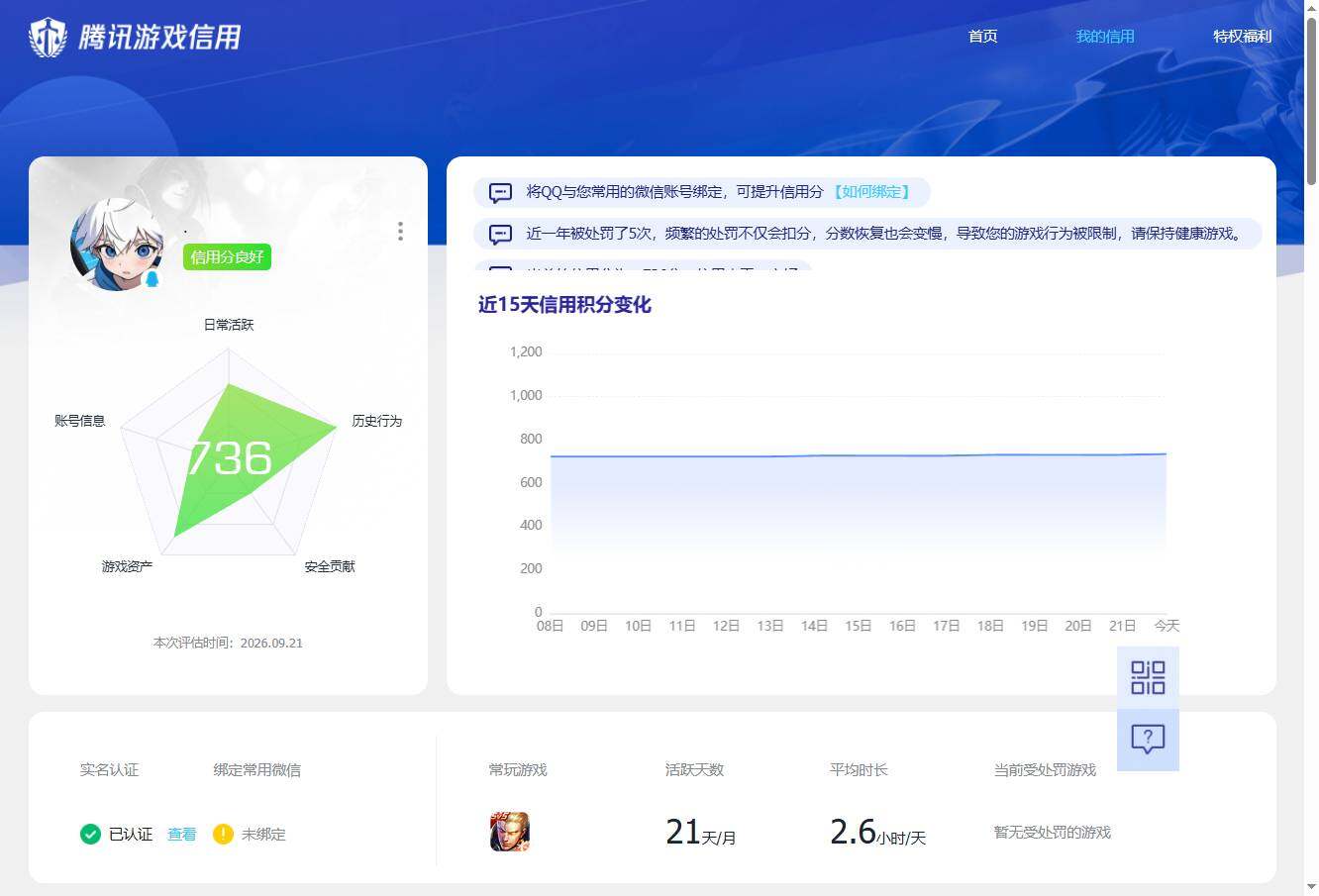Click the 736 credit score on radar
The height and width of the screenshot is (896, 1319).
click(x=229, y=457)
